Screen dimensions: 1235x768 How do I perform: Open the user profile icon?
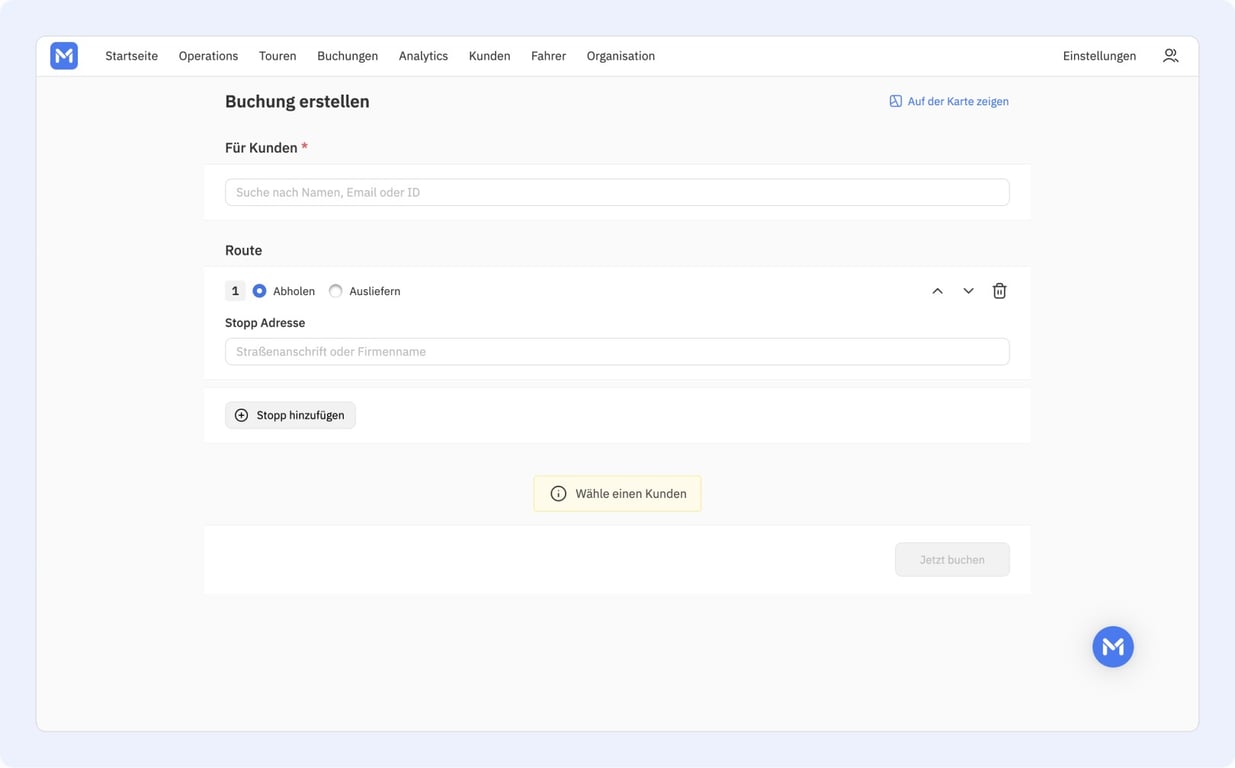(x=1170, y=56)
